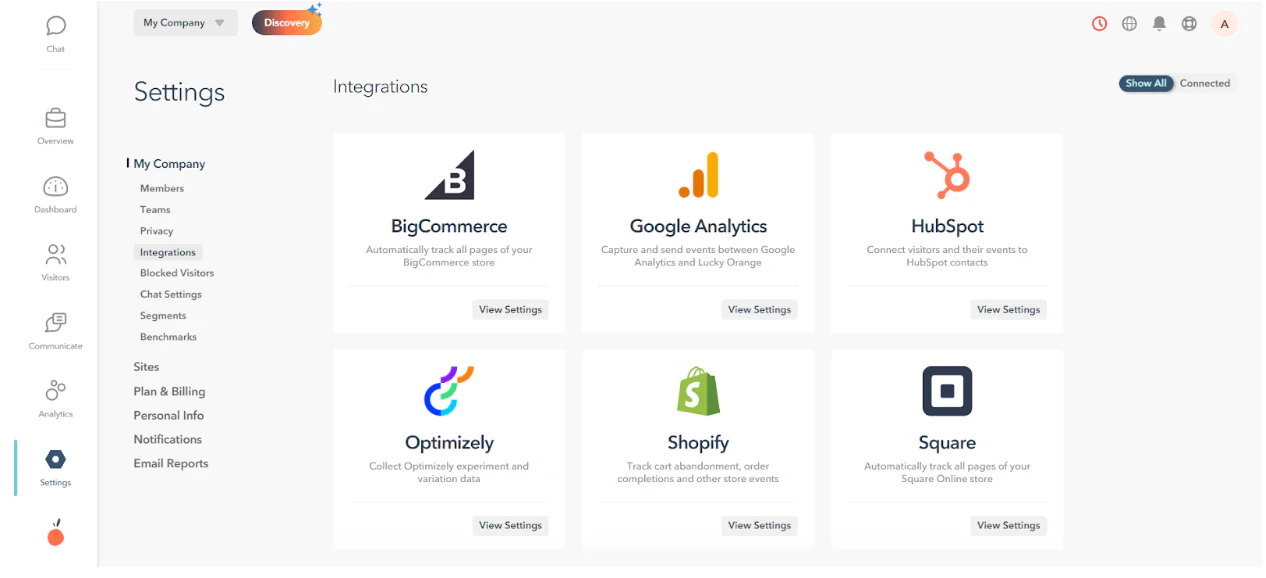Filter integrations by Connected
This screenshot has height=578, width=1266.
1205,83
